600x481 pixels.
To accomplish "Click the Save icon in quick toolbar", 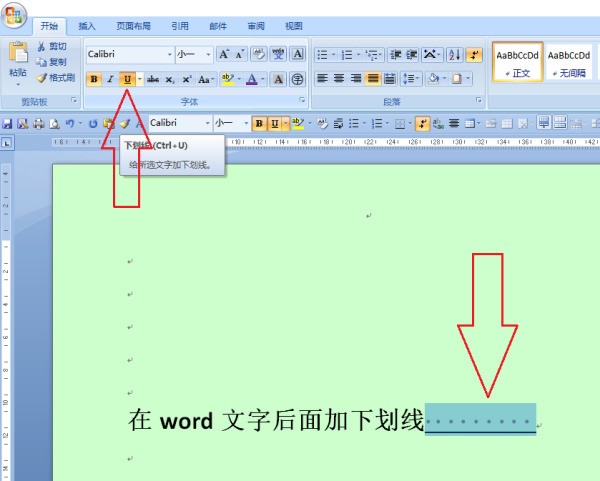I will click(7, 124).
